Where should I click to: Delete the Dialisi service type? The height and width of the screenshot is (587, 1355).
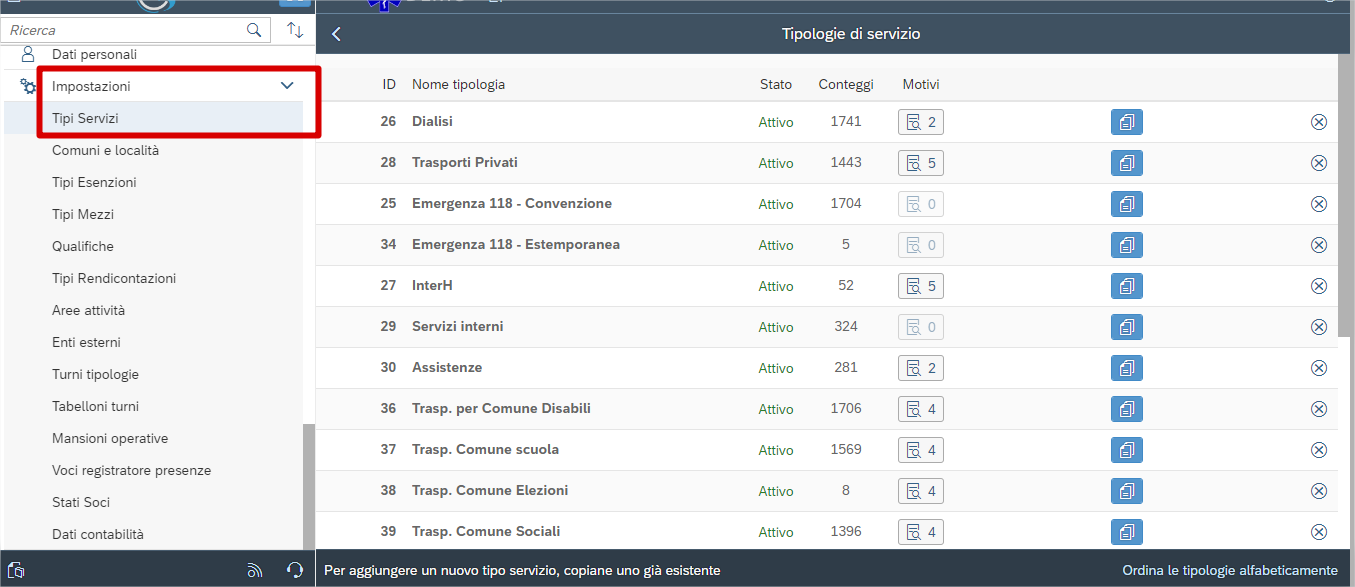pyautogui.click(x=1318, y=122)
